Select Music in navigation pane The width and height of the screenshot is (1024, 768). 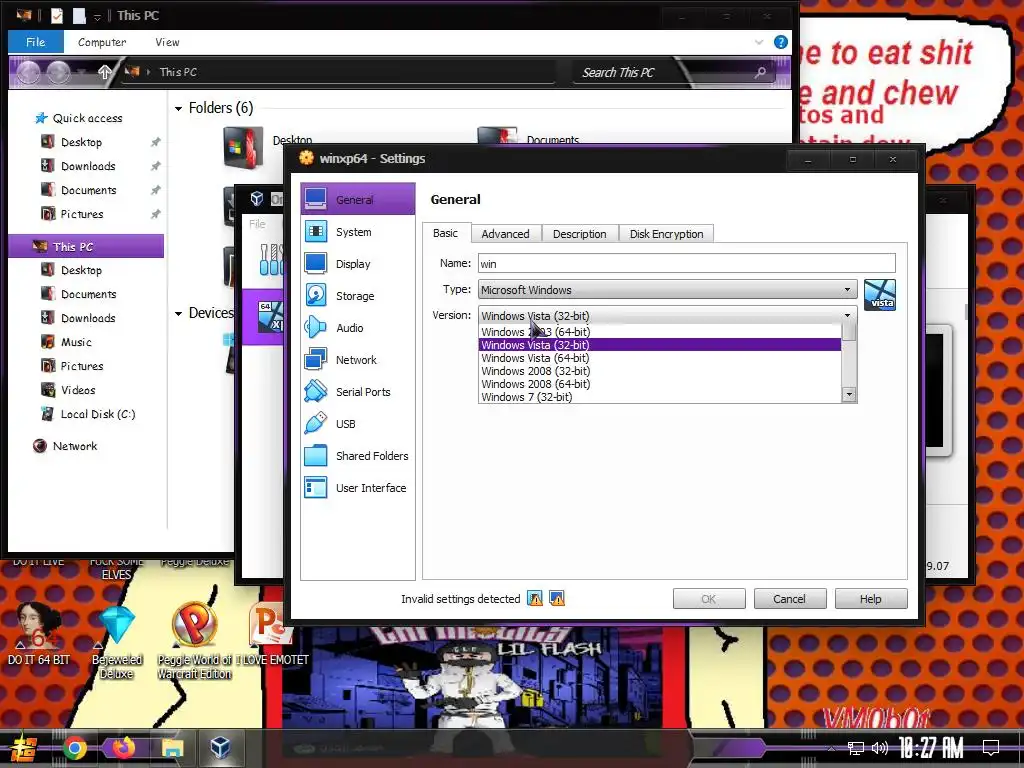tap(76, 342)
